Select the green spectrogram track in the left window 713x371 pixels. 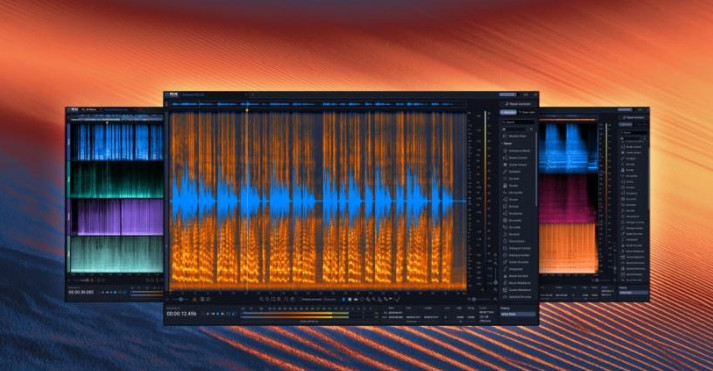117,179
